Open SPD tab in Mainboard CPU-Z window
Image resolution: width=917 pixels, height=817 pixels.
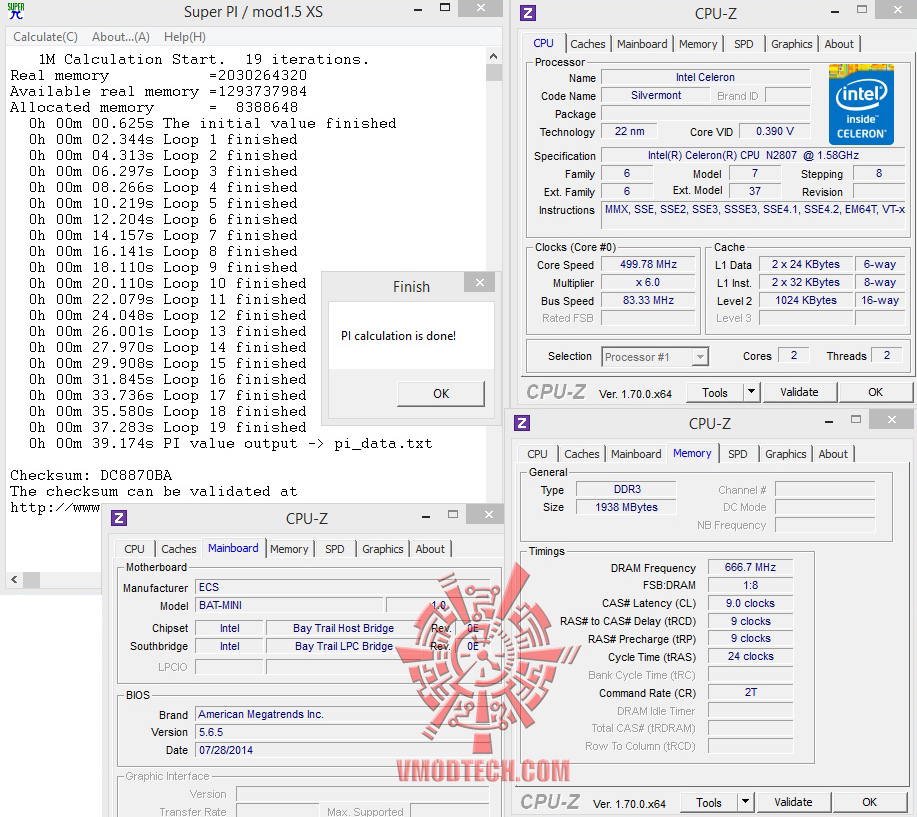[335, 549]
